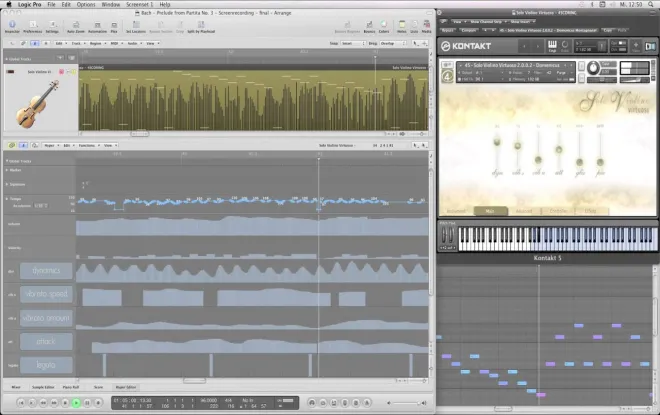The image size is (660, 415).
Task: Select the attack lane button
Action: (46, 341)
